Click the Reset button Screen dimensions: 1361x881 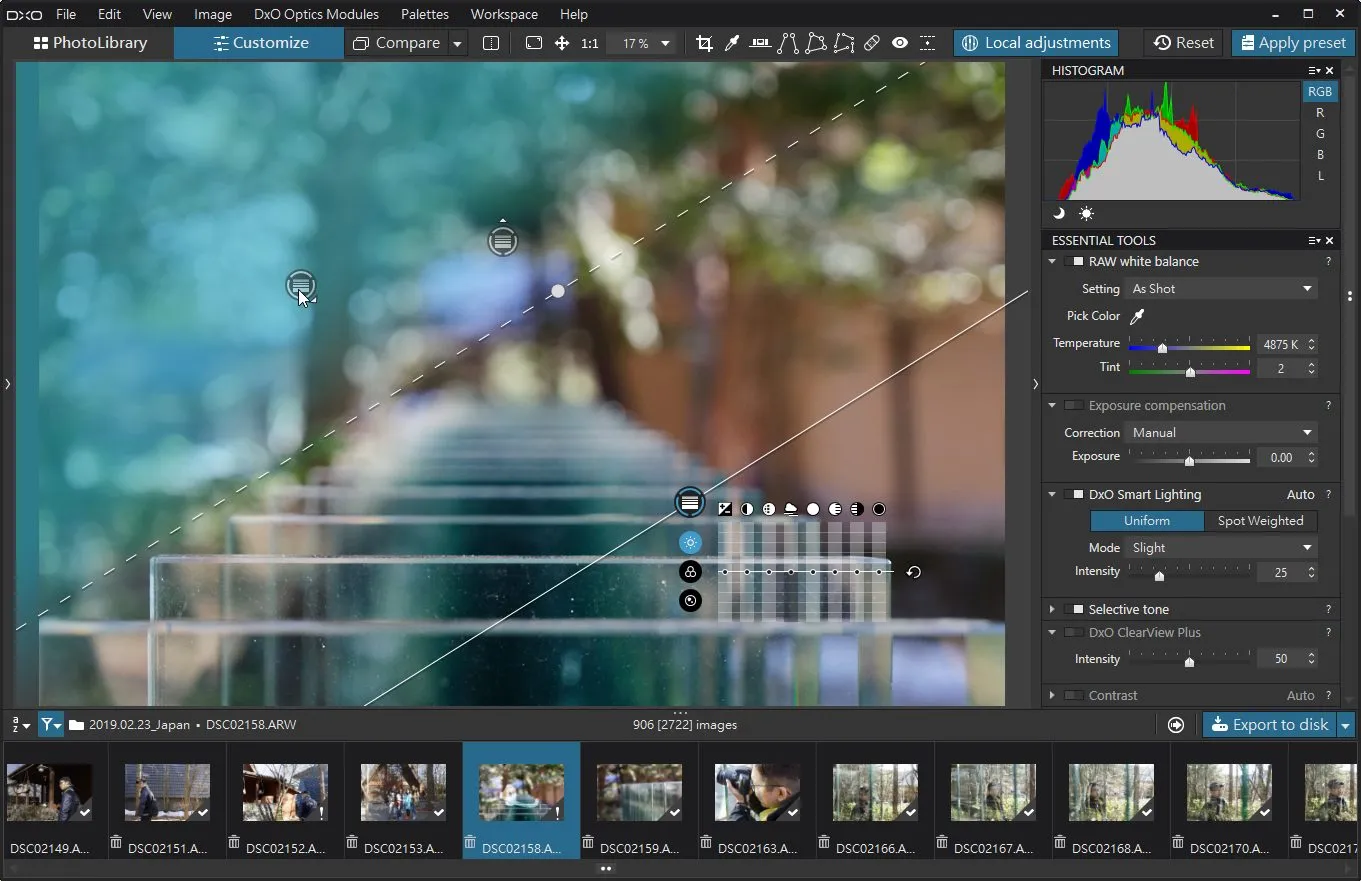(x=1183, y=43)
